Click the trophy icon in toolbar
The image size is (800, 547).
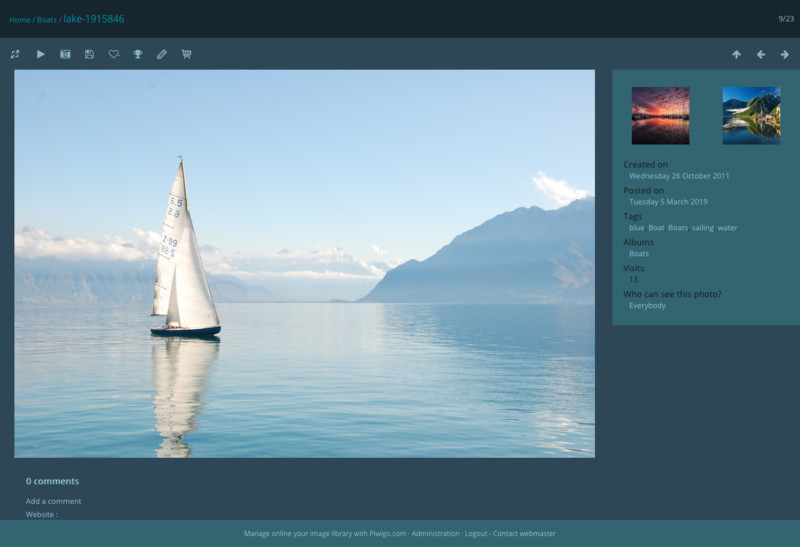tap(138, 54)
